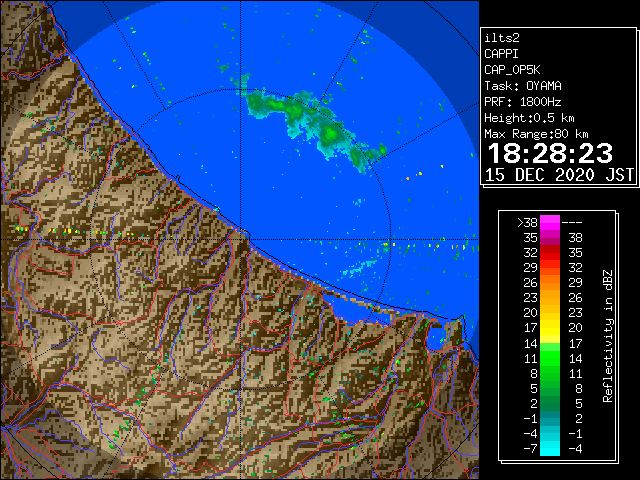
Task: Click the magenta '>38' legend color
Action: pyautogui.click(x=550, y=223)
